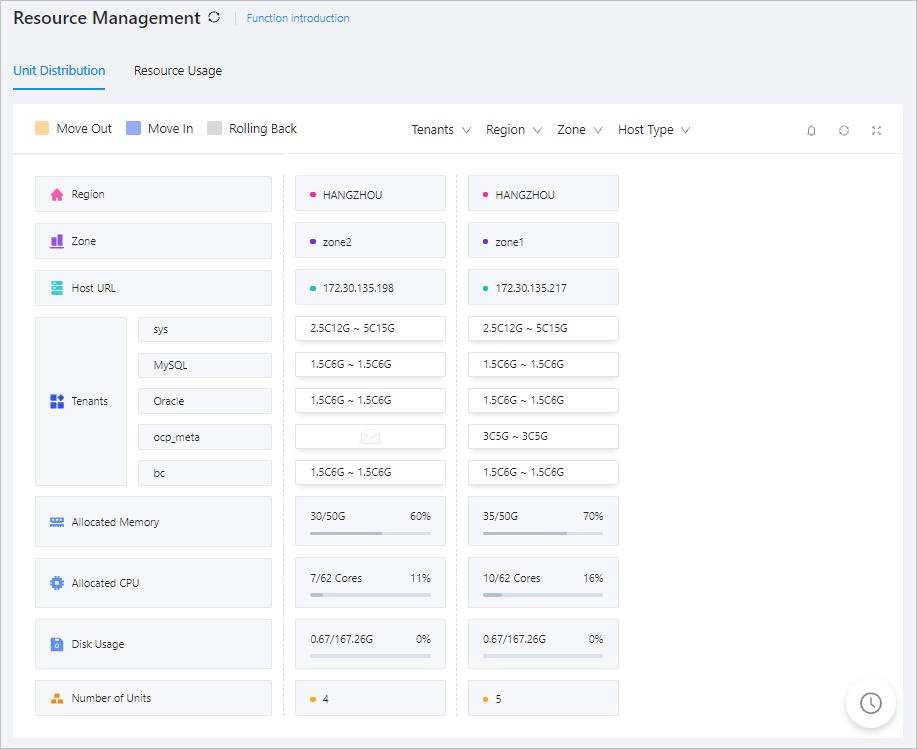Image resolution: width=917 pixels, height=749 pixels.
Task: Click HANGZHOU region cell above zone1
Action: (x=543, y=194)
